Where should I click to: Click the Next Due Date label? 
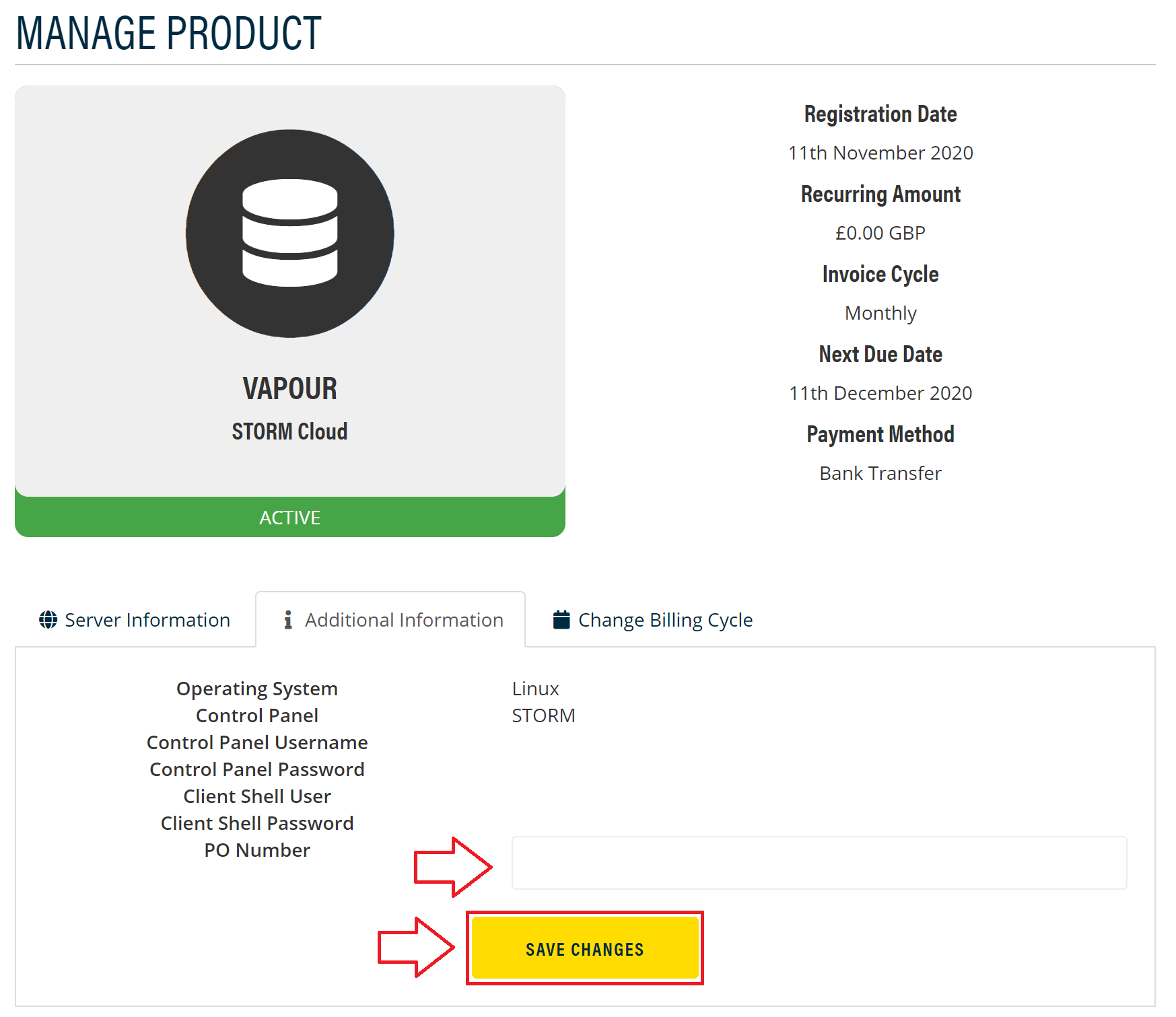[880, 354]
